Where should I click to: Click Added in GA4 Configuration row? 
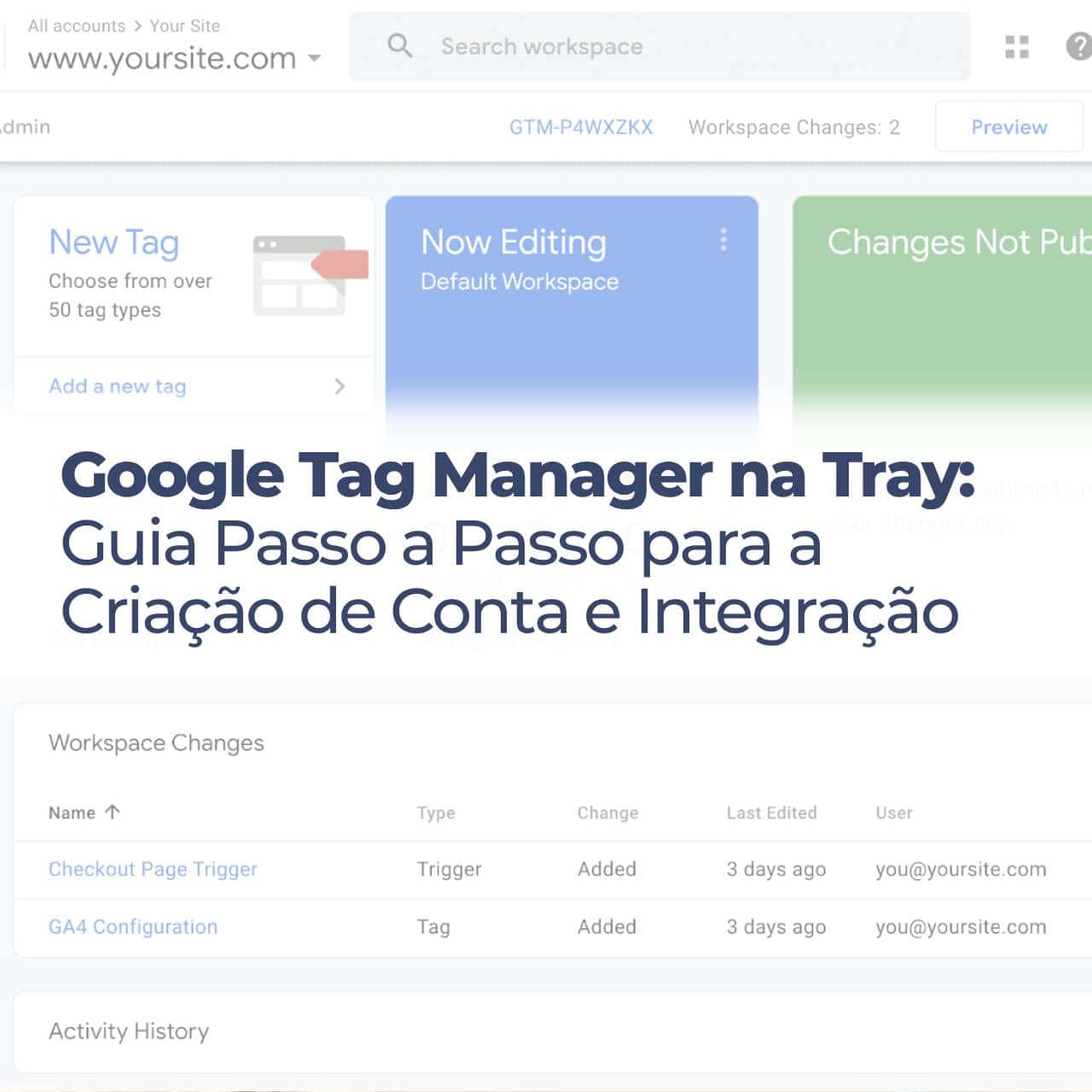click(607, 926)
